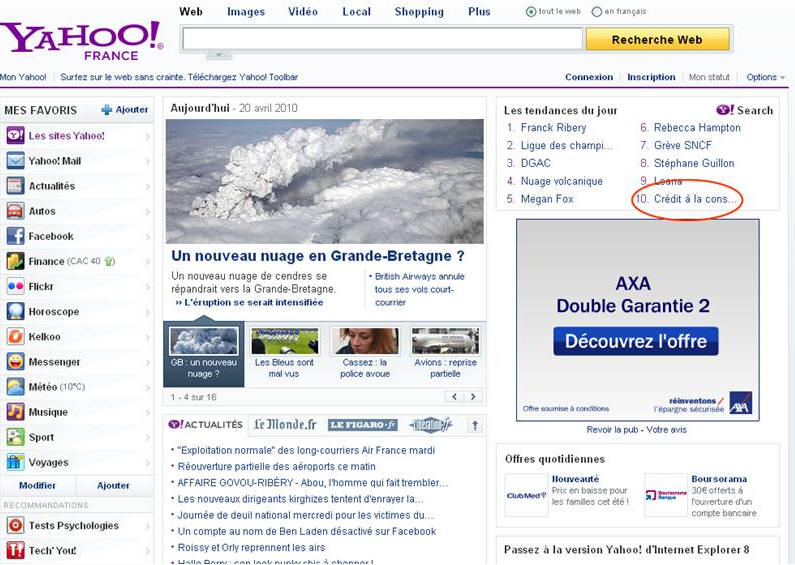This screenshot has width=795, height=565.
Task: Select the Y! Actualités news tab
Action: [x=205, y=425]
